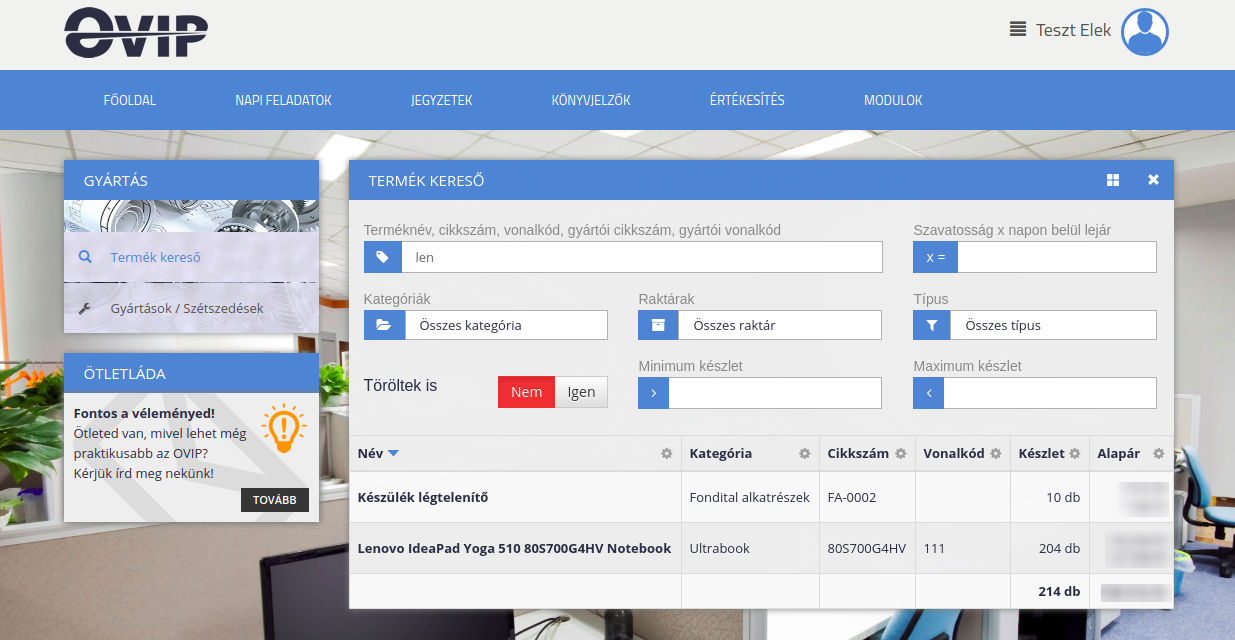Open settings gear of the Vonalkód column

pos(995,454)
